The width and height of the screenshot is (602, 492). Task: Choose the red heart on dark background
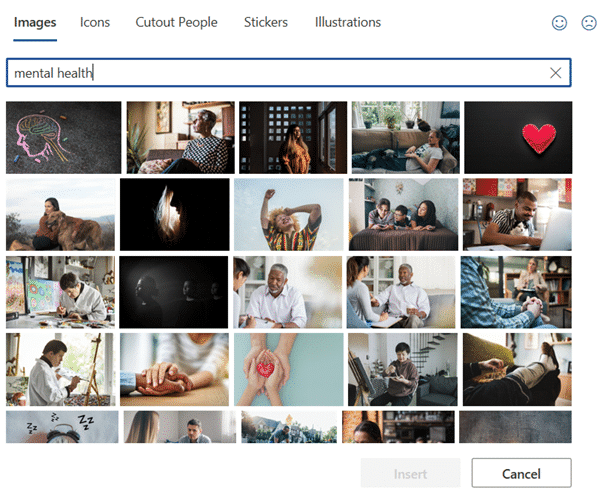(x=518, y=137)
